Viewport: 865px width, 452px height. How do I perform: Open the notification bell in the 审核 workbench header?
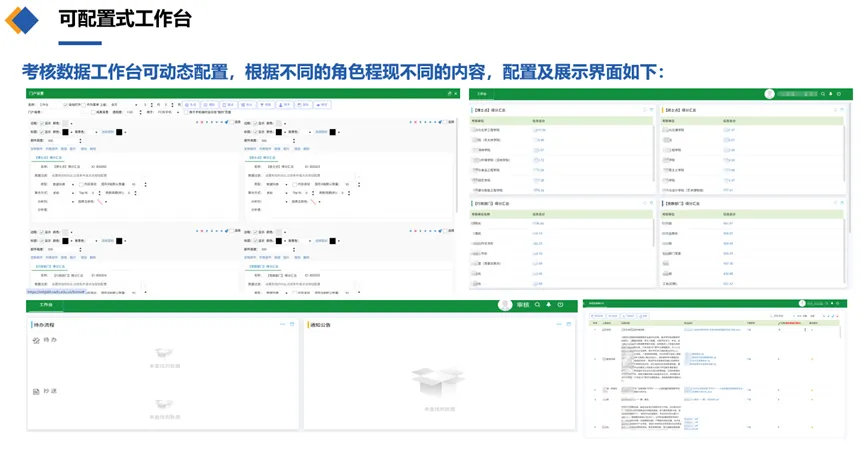click(548, 305)
